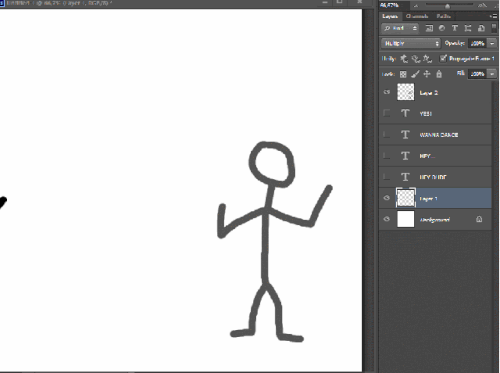
Task: Hide Layer 1 using its eye icon
Action: click(x=387, y=198)
